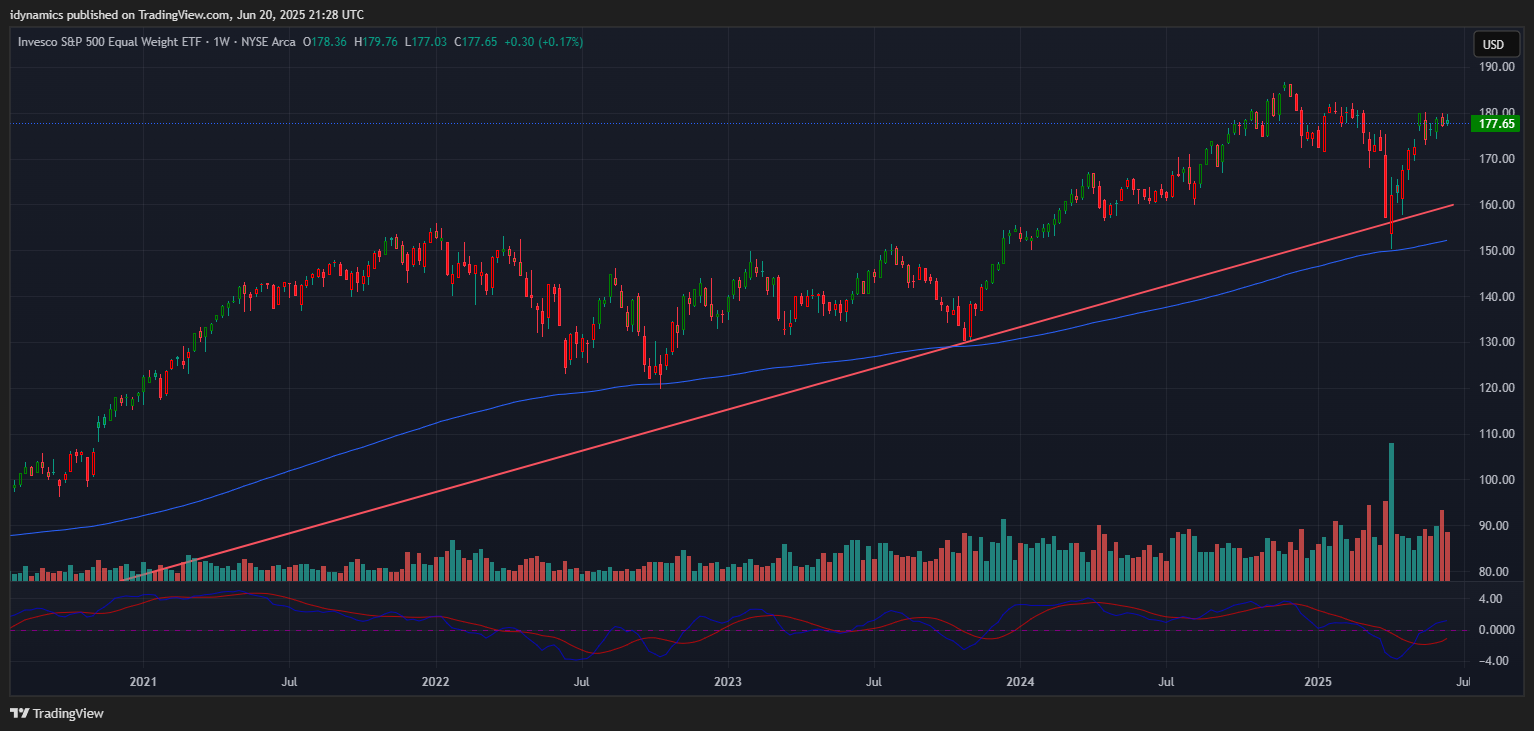Click the 2023 time axis label
The width and height of the screenshot is (1534, 731).
pyautogui.click(x=727, y=682)
